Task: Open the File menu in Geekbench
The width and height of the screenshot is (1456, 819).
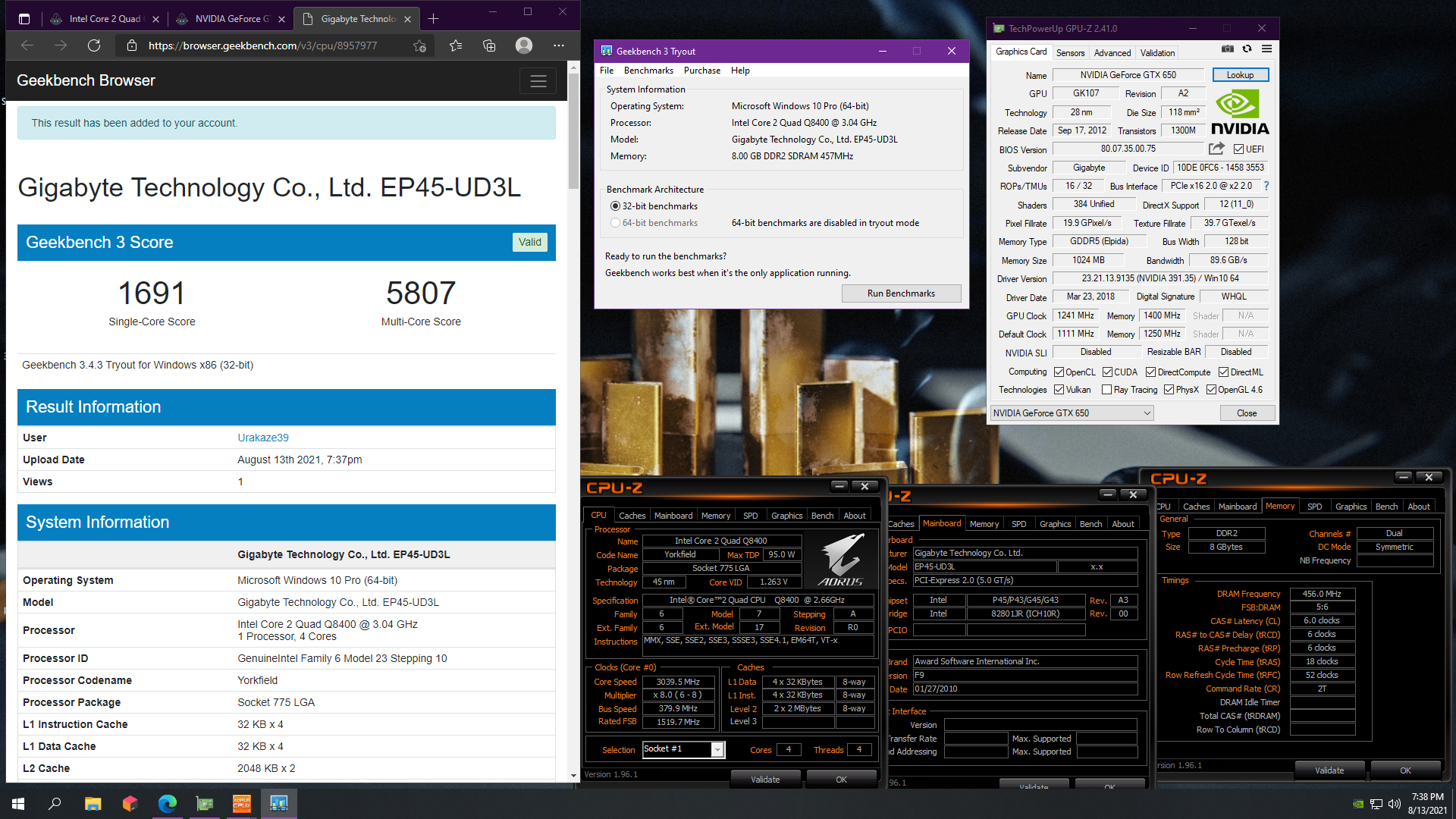Action: [x=607, y=71]
